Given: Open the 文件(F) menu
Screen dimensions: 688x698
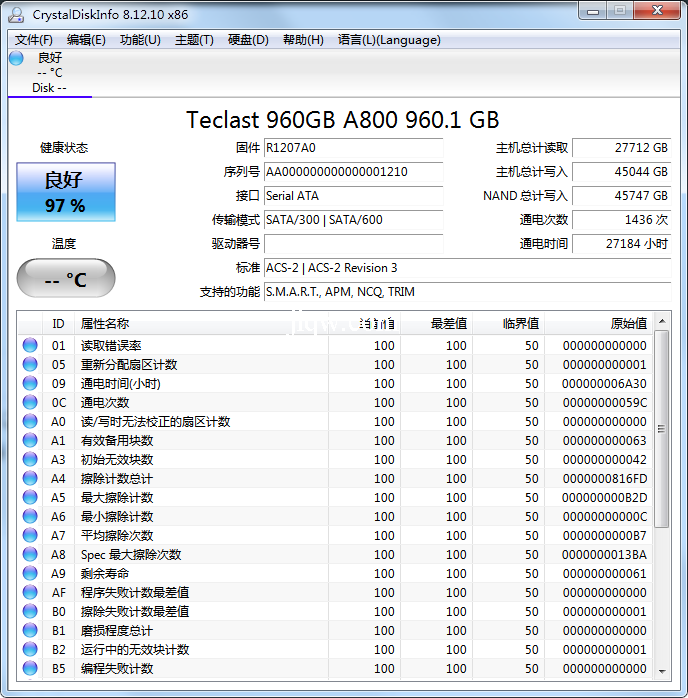Looking at the screenshot, I should (34, 40).
